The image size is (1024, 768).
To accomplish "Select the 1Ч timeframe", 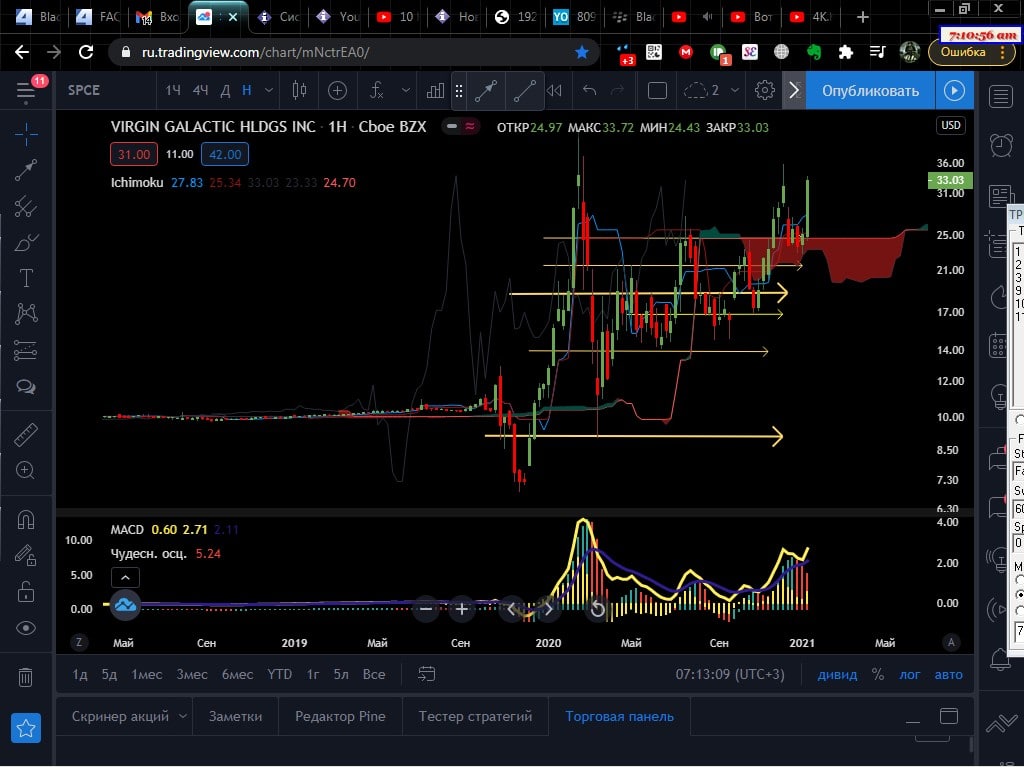I will pyautogui.click(x=173, y=91).
